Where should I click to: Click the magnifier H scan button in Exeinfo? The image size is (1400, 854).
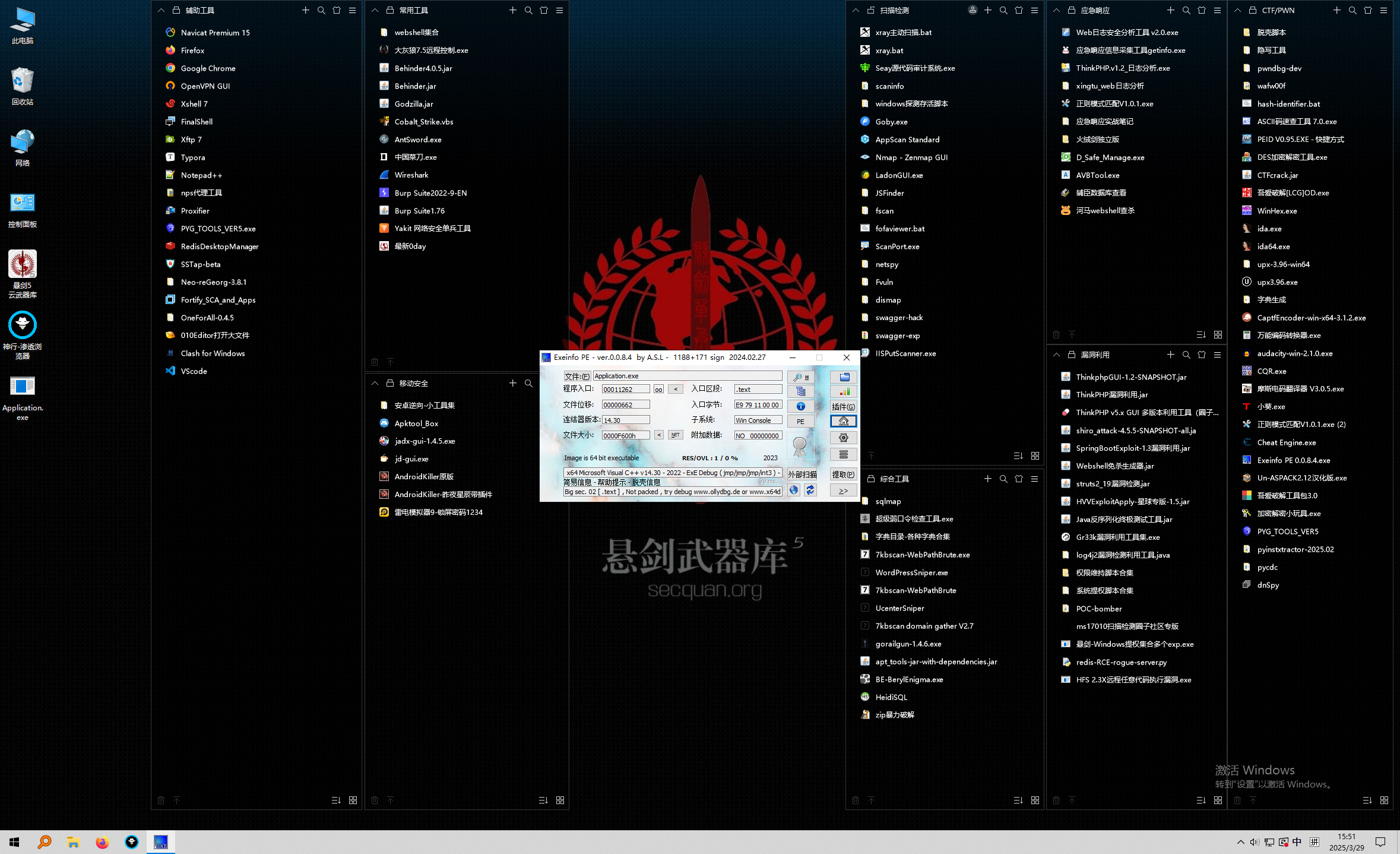click(800, 377)
